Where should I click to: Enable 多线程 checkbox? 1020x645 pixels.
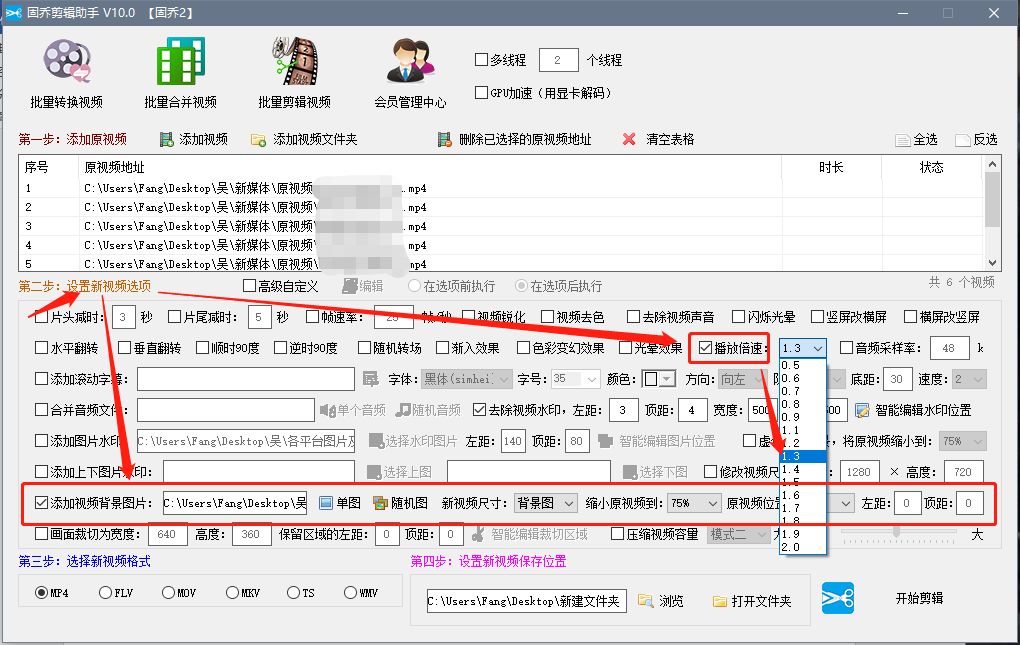coord(481,60)
